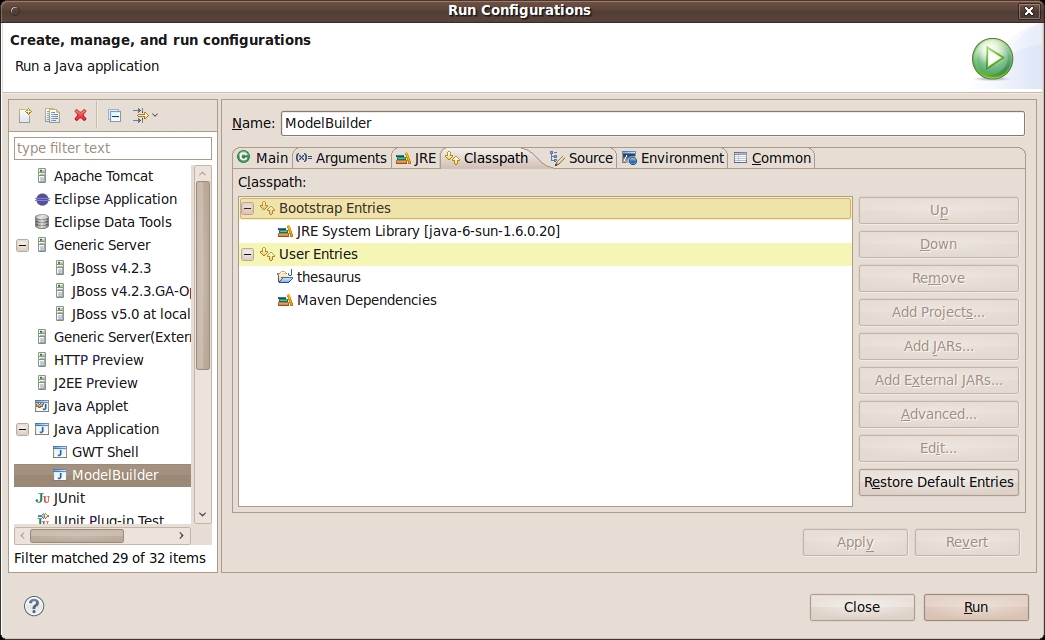Click the New launch configuration icon
Screen dimensions: 1045x640
[x=25, y=115]
